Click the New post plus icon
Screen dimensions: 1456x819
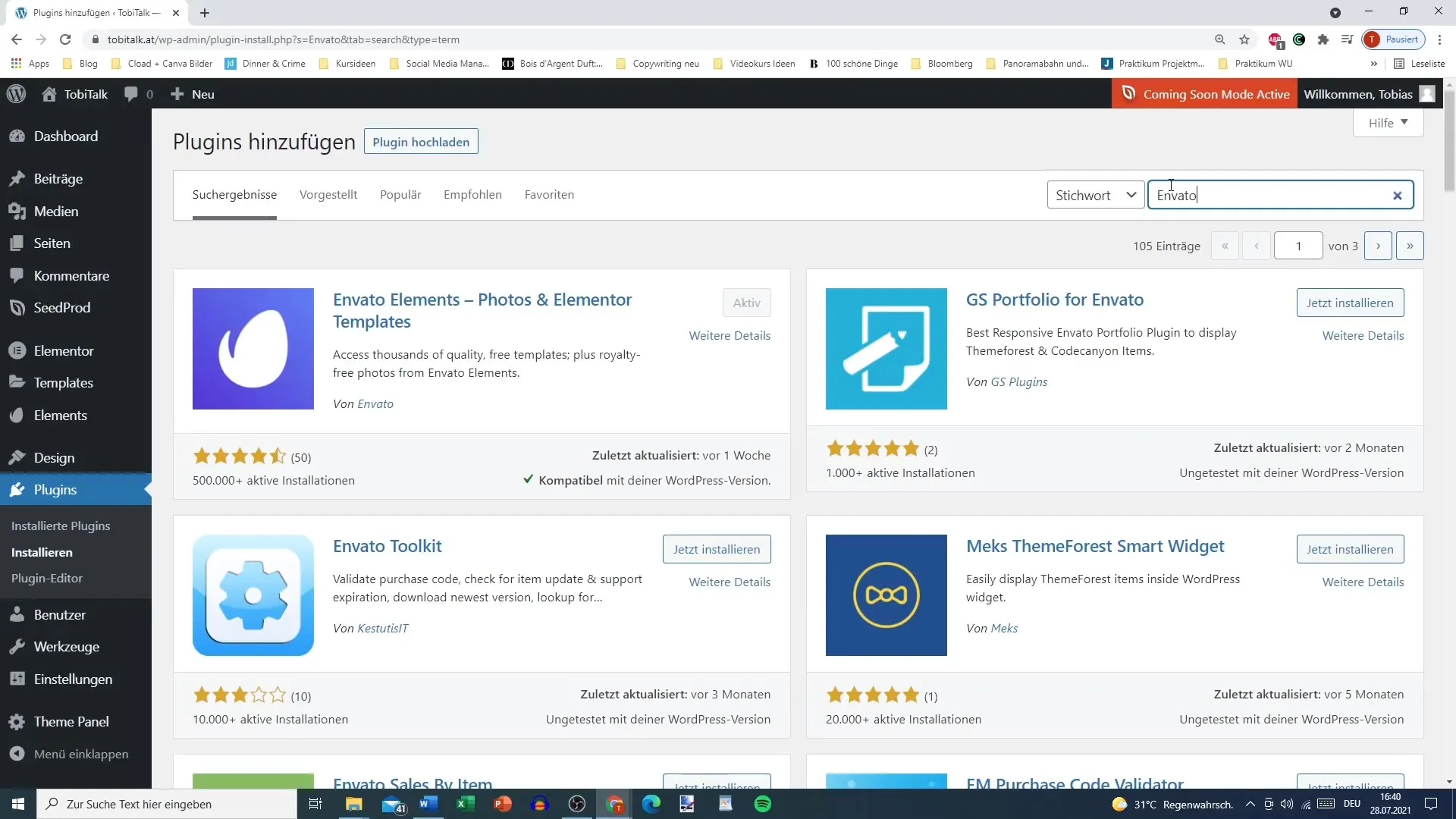tap(176, 93)
